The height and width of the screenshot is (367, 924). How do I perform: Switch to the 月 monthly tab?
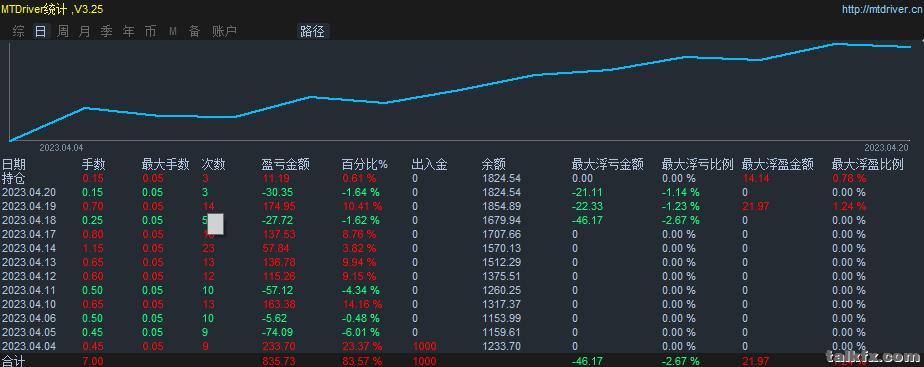click(x=84, y=31)
